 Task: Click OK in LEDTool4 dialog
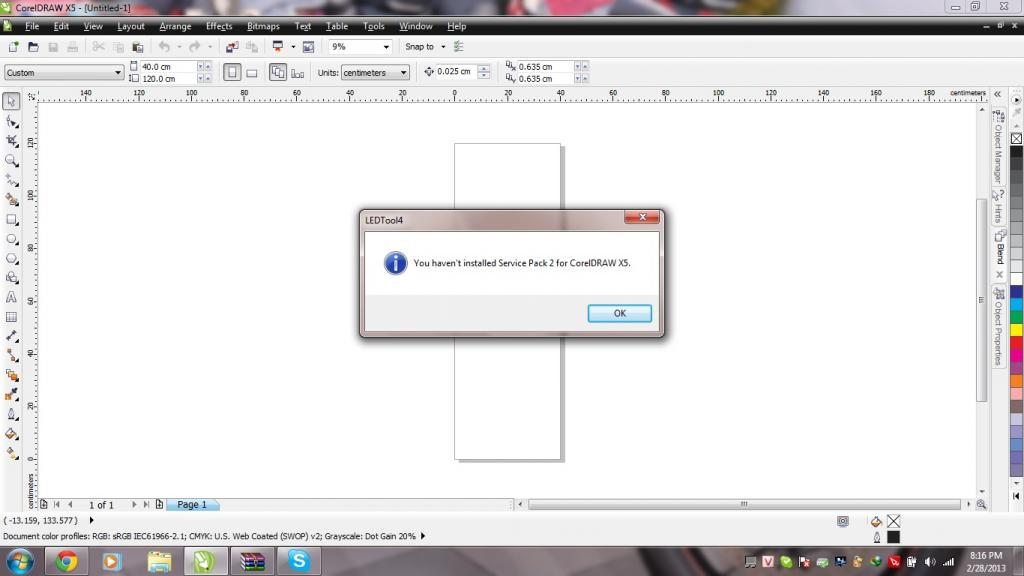pyautogui.click(x=619, y=313)
